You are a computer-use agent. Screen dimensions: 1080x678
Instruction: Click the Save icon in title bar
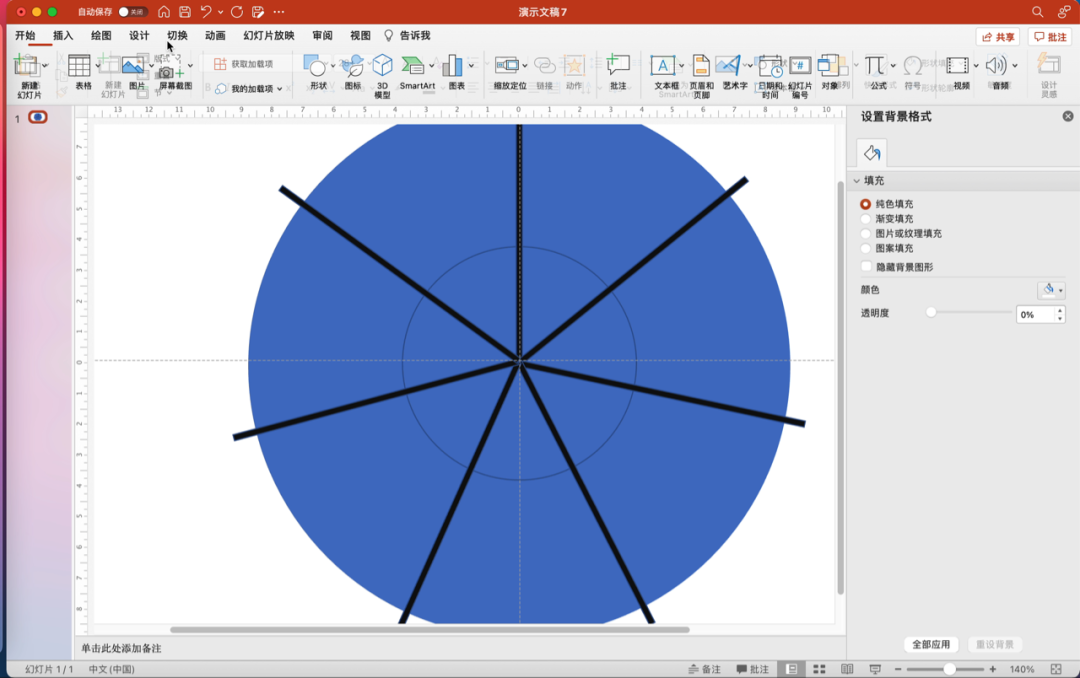click(185, 12)
